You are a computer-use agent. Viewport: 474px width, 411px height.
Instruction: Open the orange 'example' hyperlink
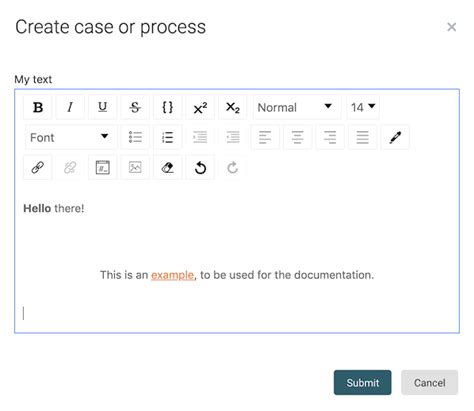(x=172, y=275)
